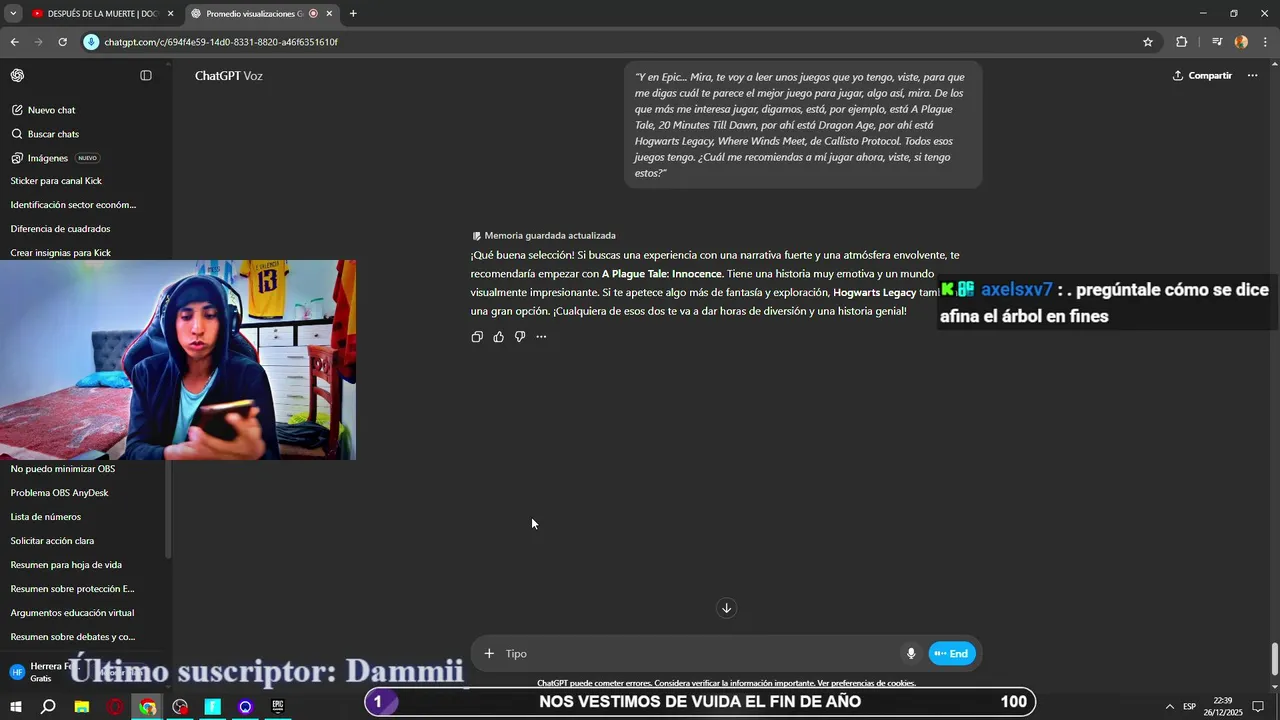Copy the assistant response
The height and width of the screenshot is (720, 1280).
coord(477,337)
